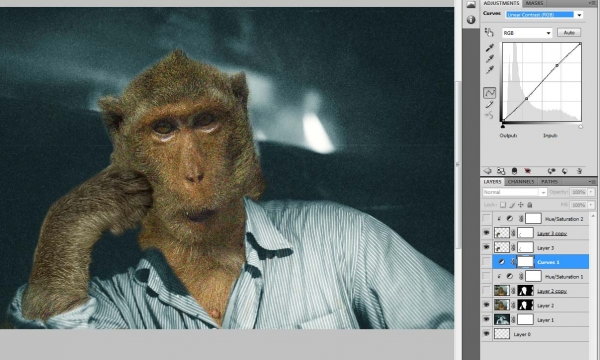This screenshot has width=600, height=360.
Task: Switch to the Layers tab
Action: [x=492, y=181]
